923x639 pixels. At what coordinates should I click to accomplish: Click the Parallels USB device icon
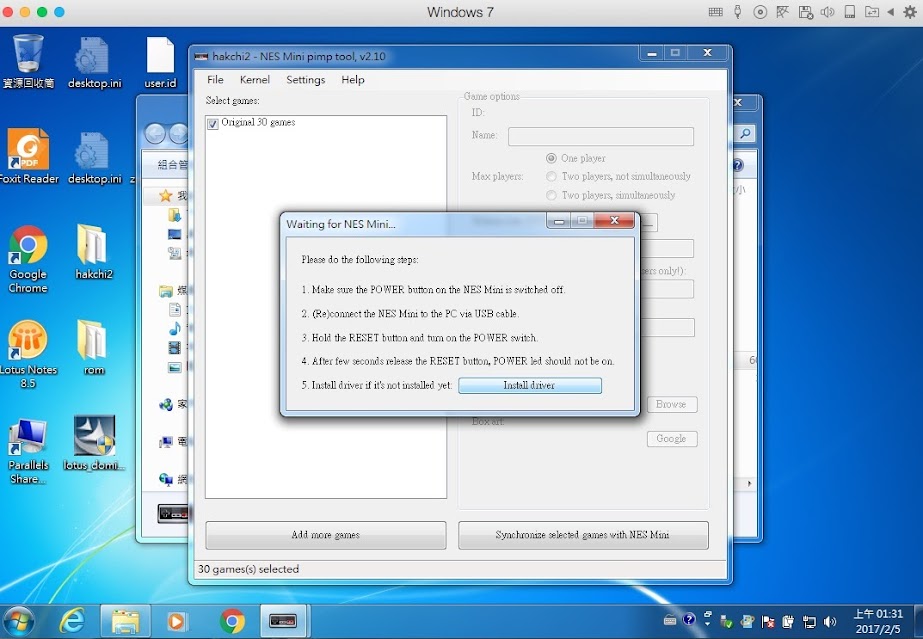point(738,12)
